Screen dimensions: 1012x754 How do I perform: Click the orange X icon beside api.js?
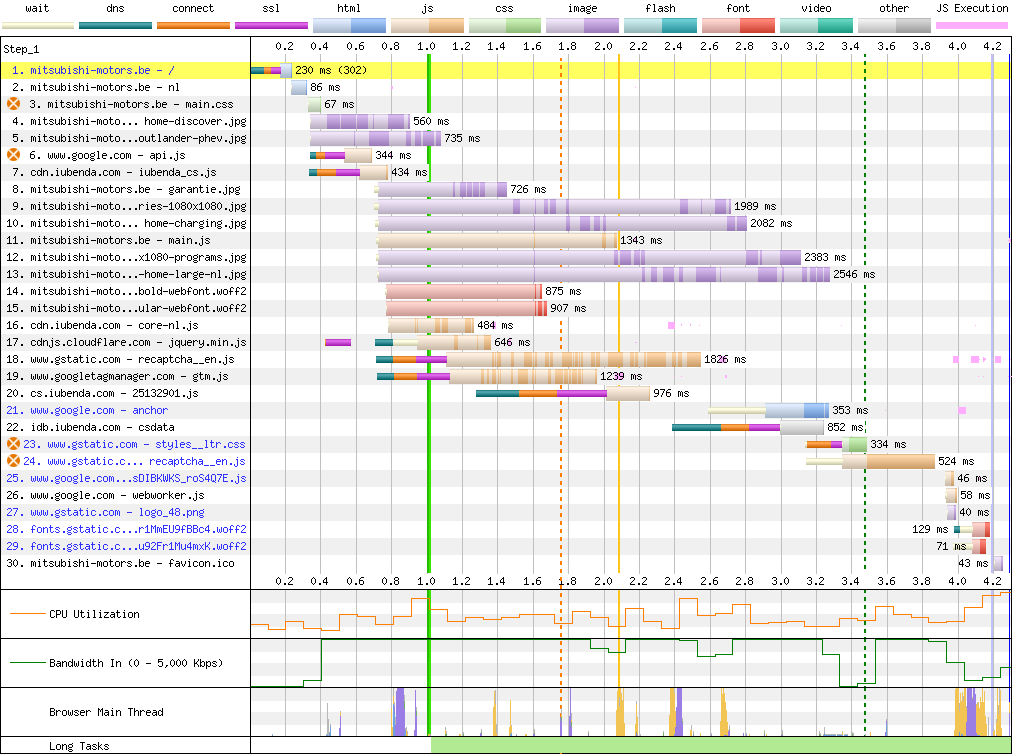click(x=14, y=155)
